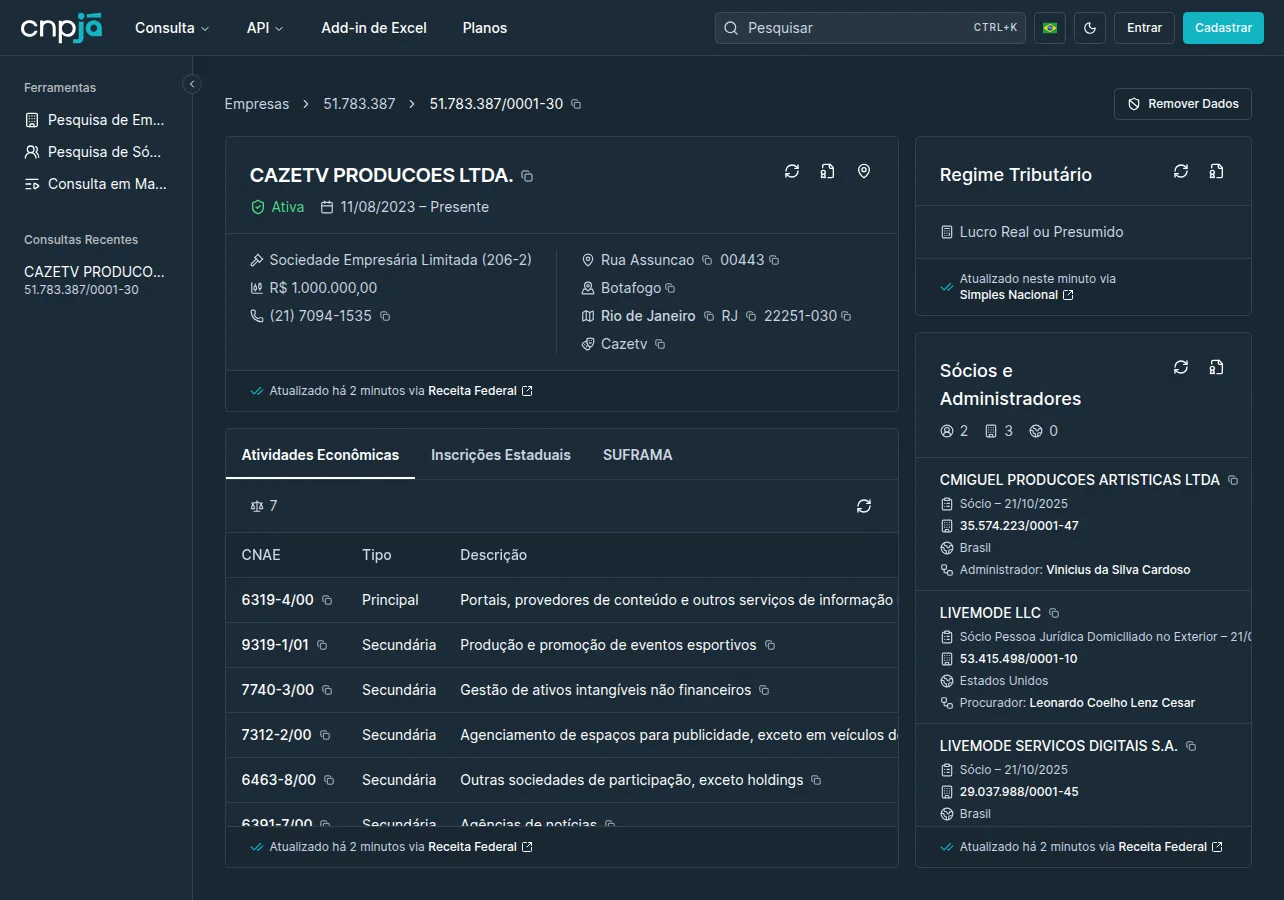Open Receita Federal link under activities table
This screenshot has width=1284, height=900.
point(480,847)
